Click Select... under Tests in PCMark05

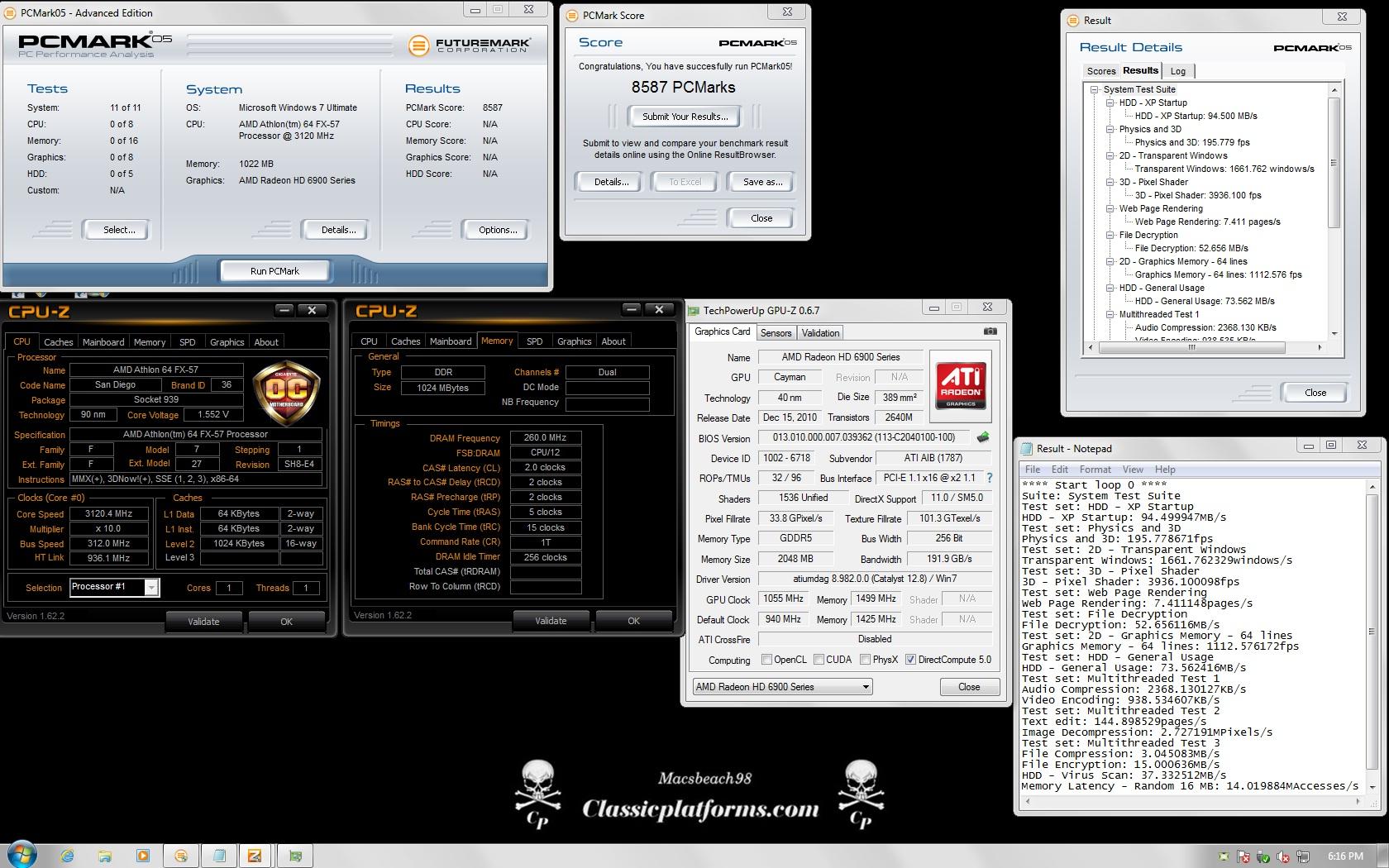click(119, 230)
